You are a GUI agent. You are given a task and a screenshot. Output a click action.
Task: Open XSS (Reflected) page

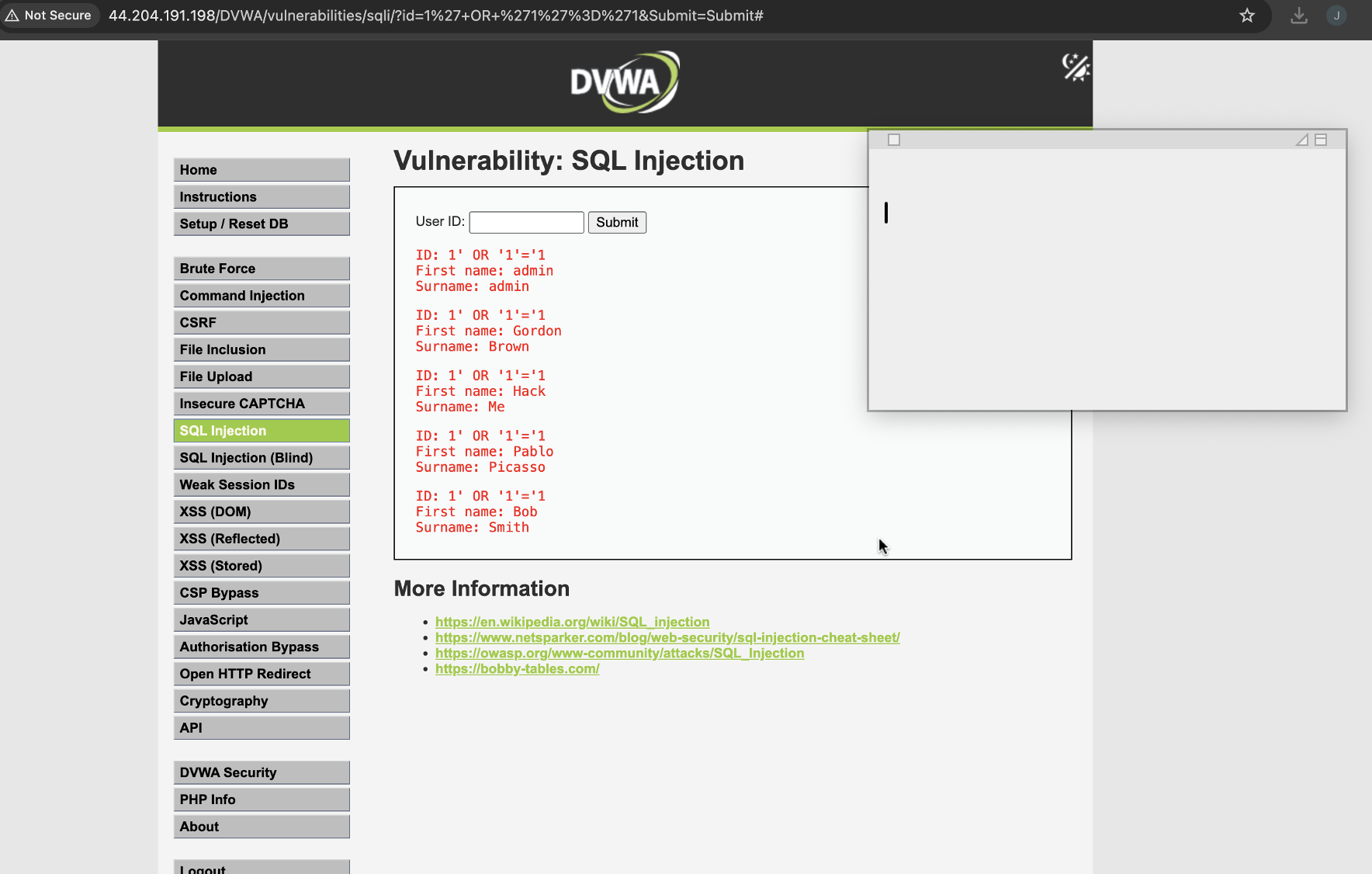(x=262, y=539)
